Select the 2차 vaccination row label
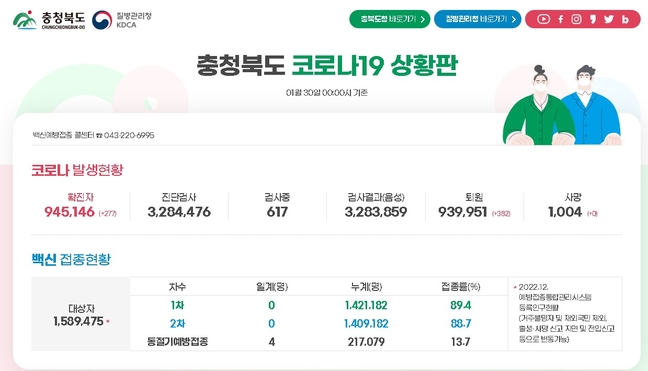This screenshot has height=371, width=648. (177, 323)
